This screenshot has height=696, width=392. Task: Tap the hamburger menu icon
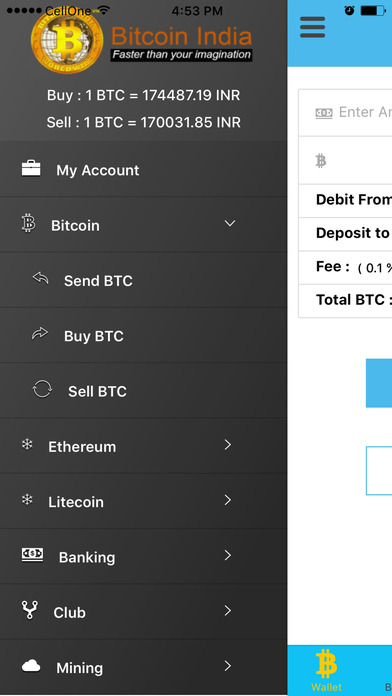313,27
